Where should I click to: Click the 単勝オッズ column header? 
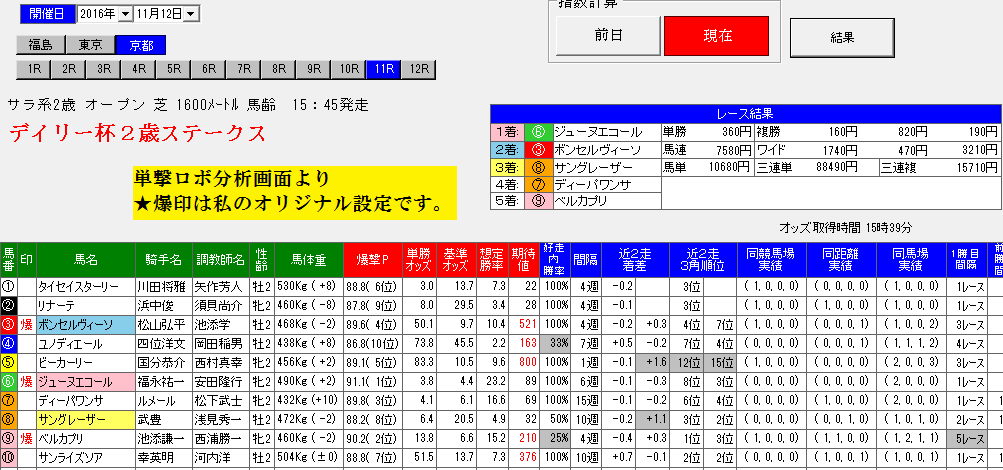tap(419, 260)
